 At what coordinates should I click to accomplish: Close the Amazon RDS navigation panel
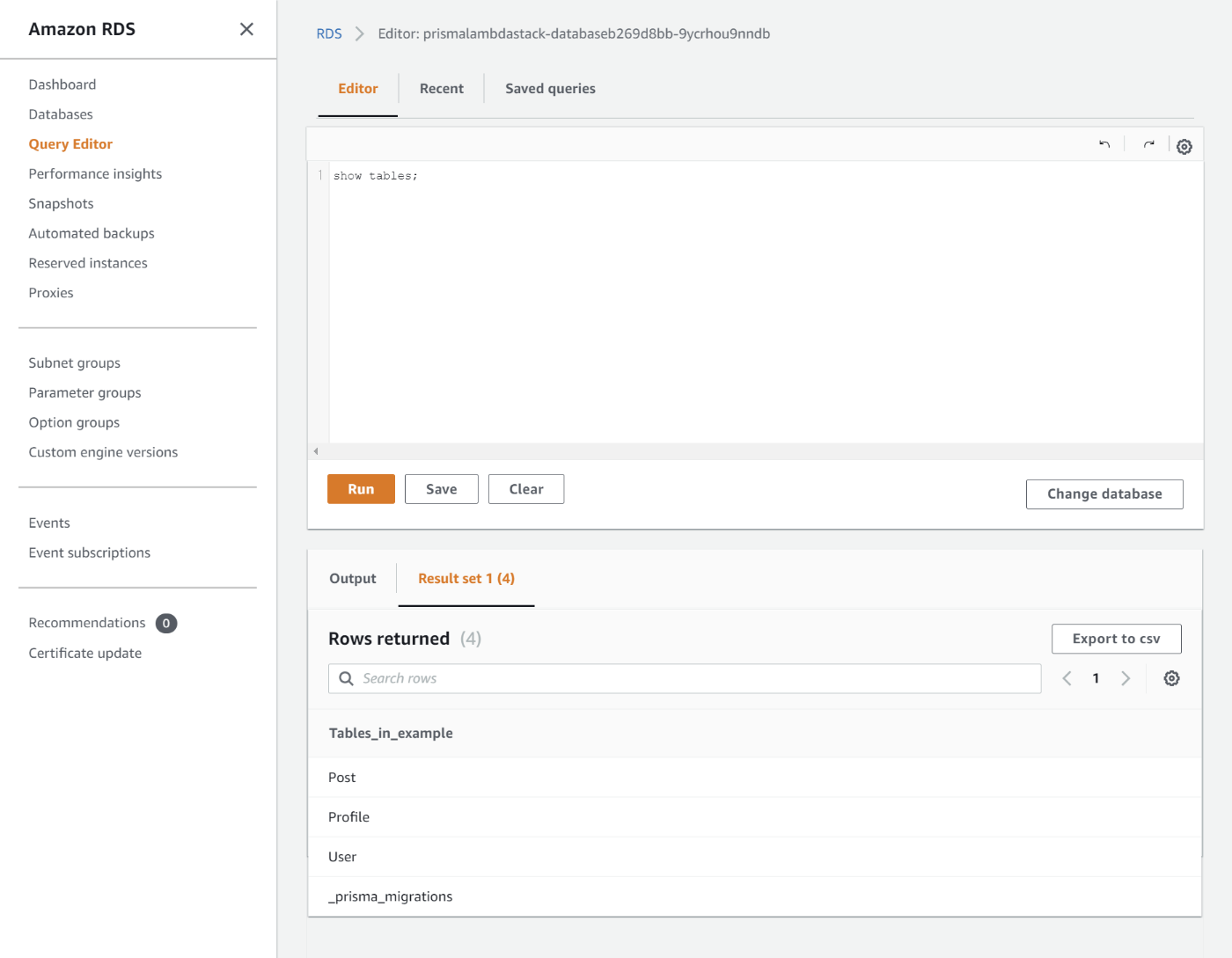246,29
